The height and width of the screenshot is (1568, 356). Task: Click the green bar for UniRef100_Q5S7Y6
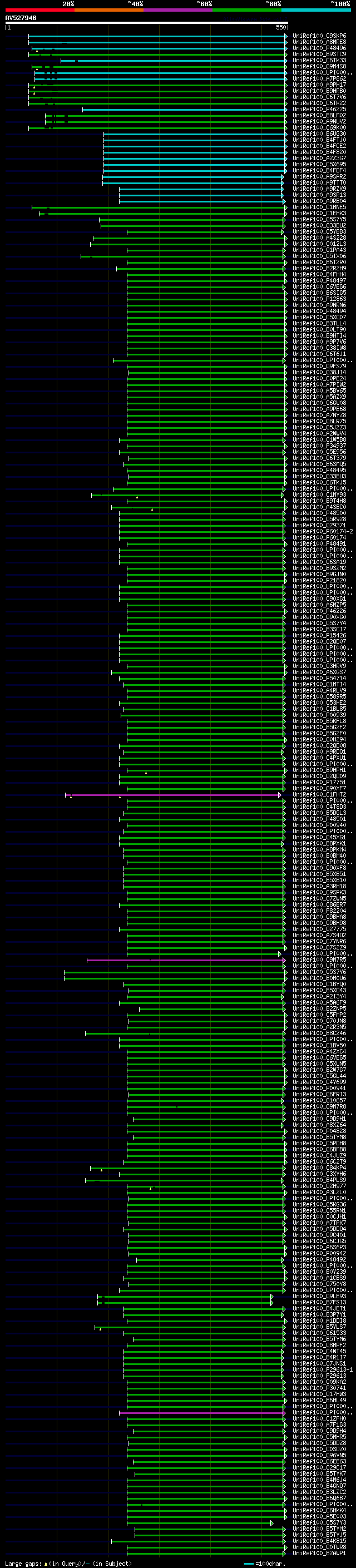click(175, 972)
